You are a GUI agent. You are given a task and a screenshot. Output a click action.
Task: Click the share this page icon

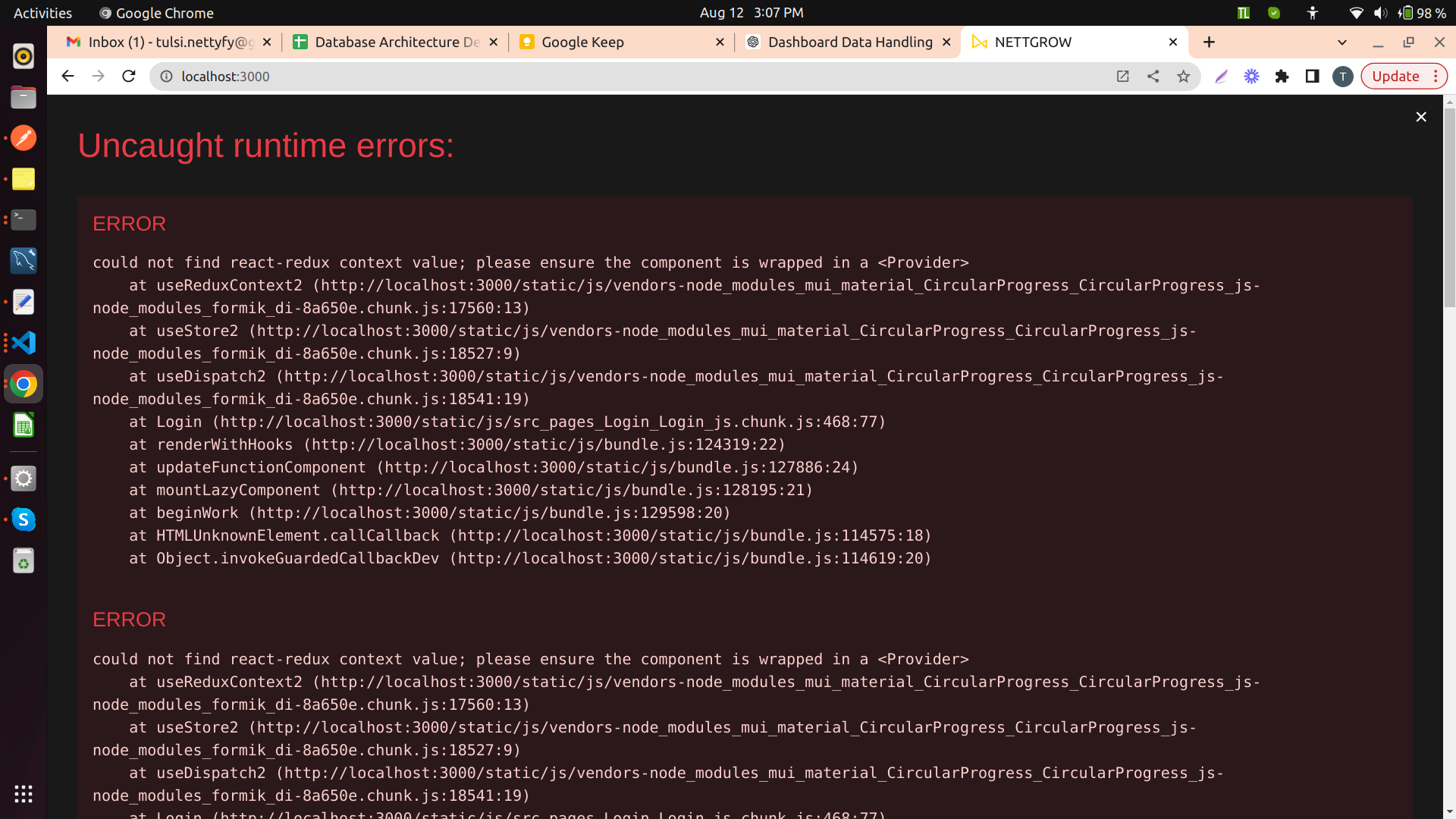(1153, 76)
